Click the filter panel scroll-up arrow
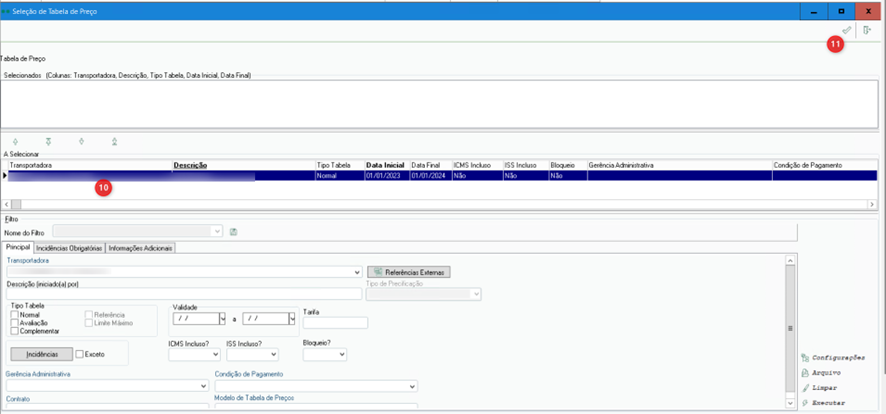Screen dimensions: 886x414 [791, 260]
